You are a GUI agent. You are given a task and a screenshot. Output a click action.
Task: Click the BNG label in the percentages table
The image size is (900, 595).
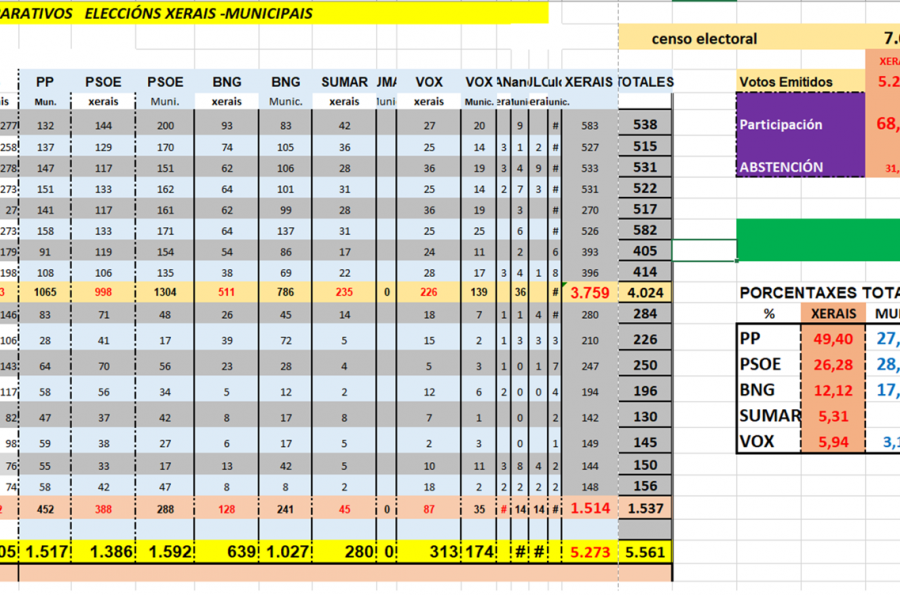769,390
